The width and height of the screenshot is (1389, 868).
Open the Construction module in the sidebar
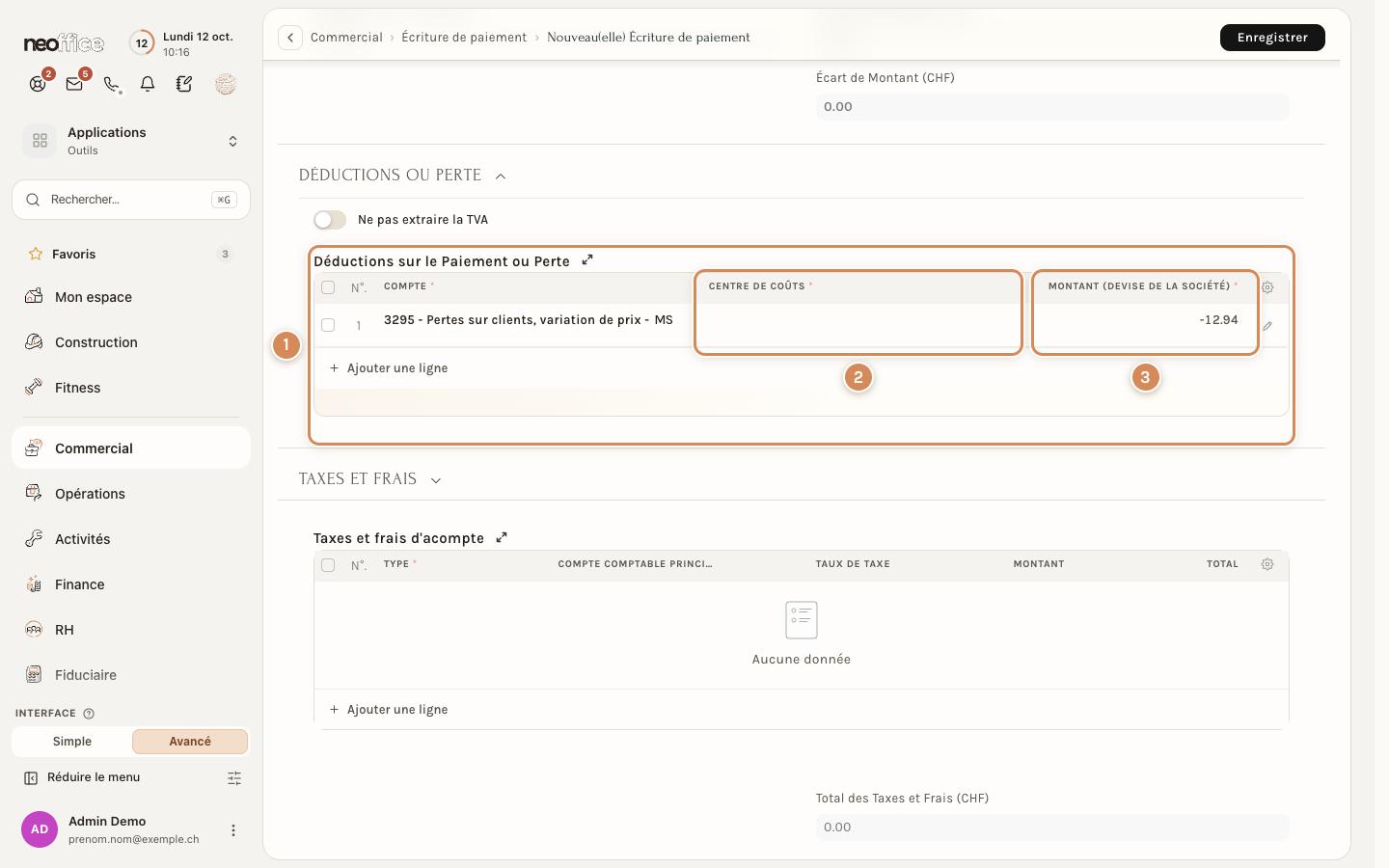(131, 342)
